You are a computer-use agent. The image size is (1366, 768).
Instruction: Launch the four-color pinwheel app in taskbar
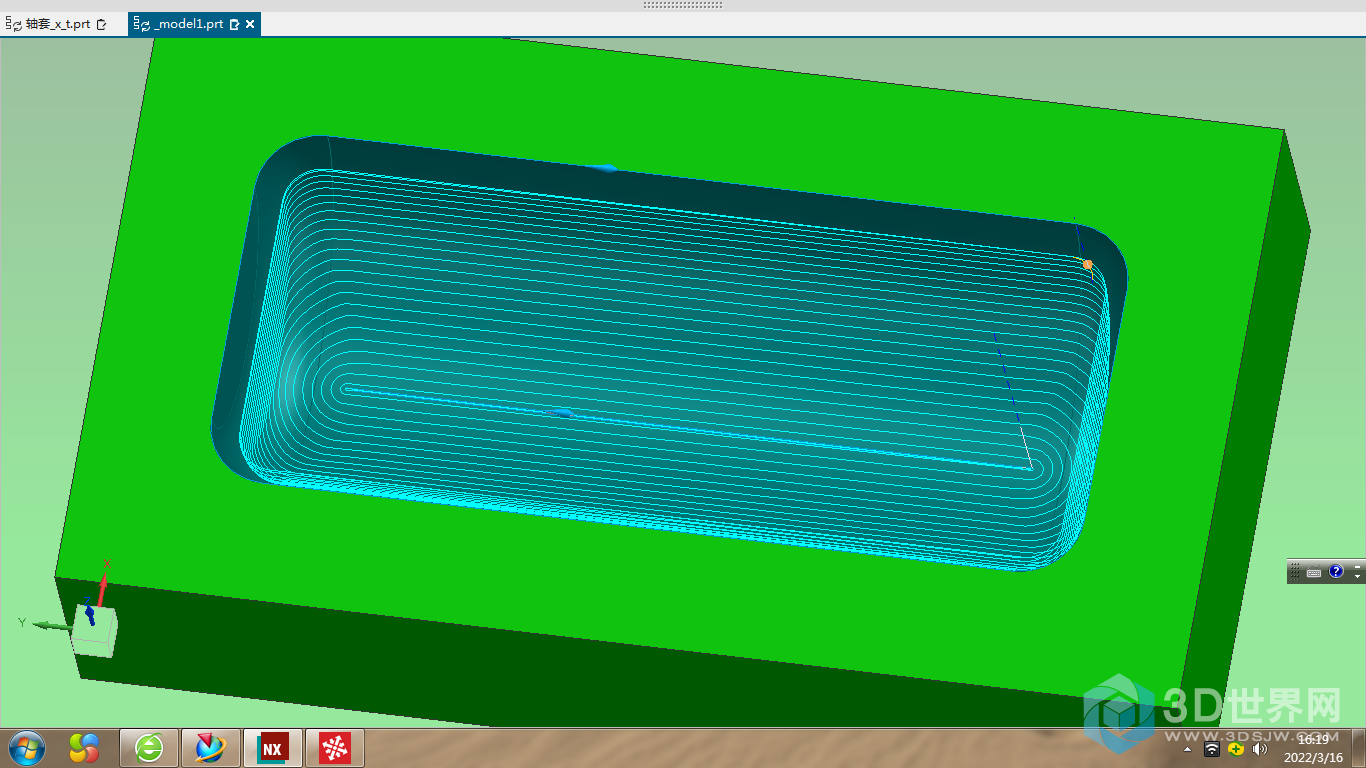click(86, 748)
